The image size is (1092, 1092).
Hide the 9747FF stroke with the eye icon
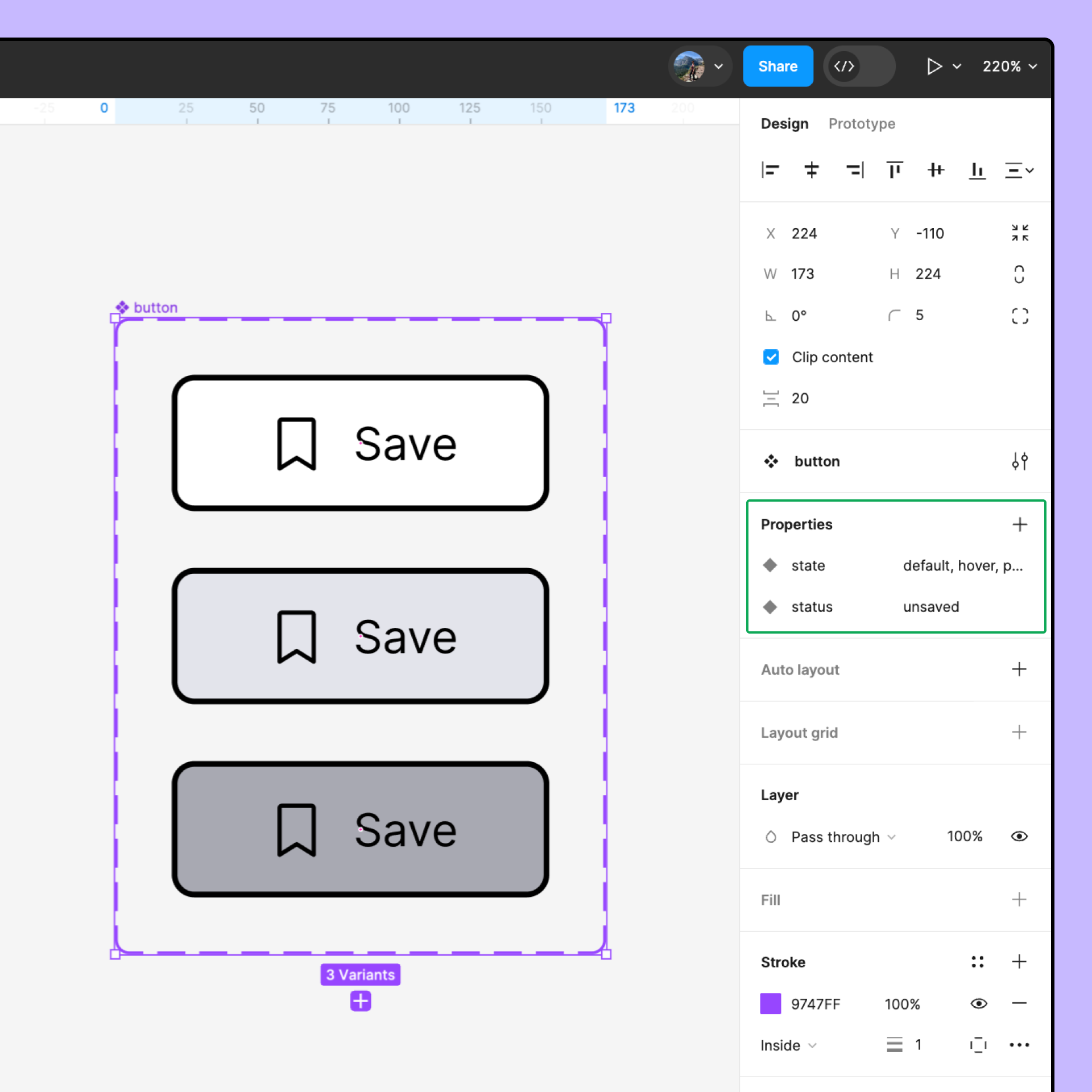[x=978, y=1004]
